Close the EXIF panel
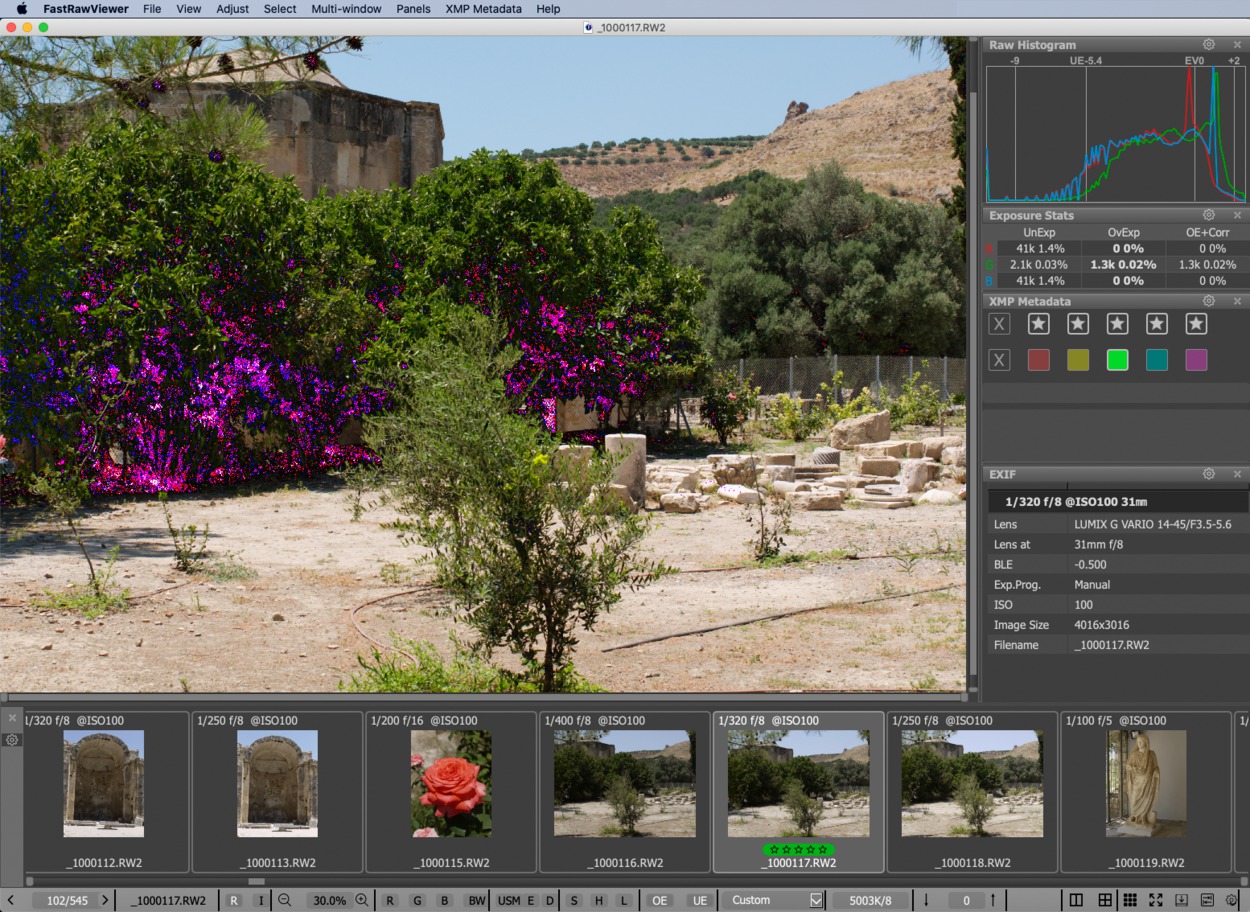1250x912 pixels. click(x=1237, y=474)
